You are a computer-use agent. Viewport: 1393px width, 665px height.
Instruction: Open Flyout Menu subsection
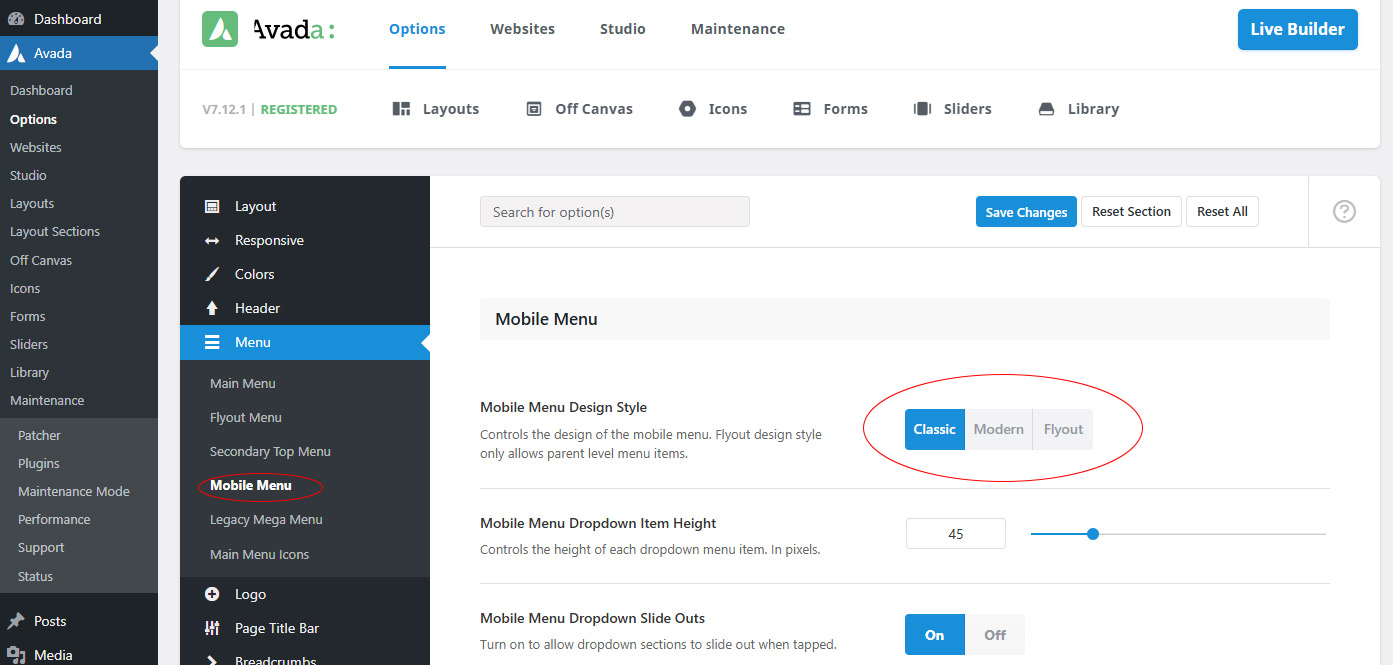pos(246,417)
